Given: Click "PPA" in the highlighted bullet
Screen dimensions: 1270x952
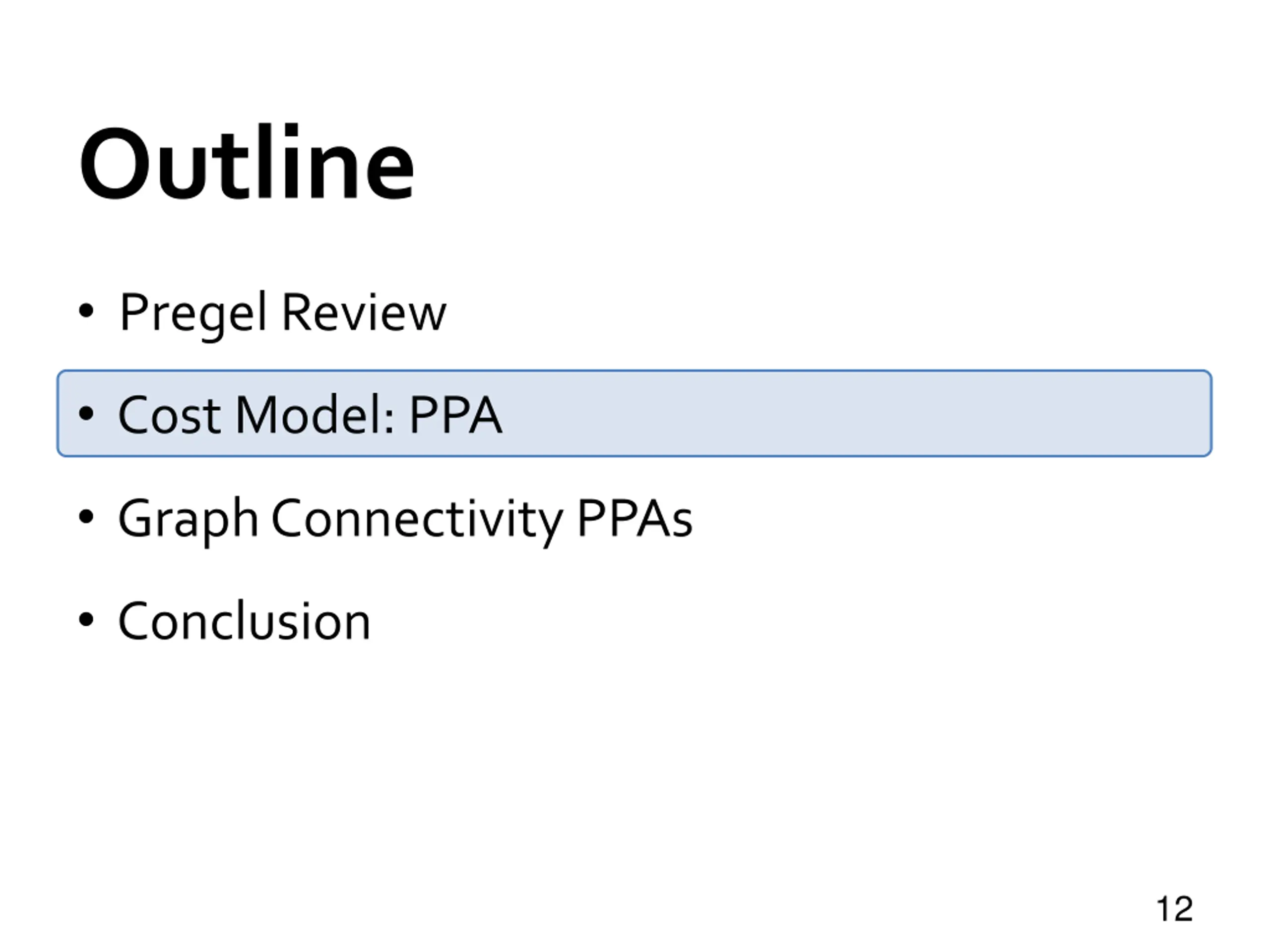Looking at the screenshot, I should (455, 415).
